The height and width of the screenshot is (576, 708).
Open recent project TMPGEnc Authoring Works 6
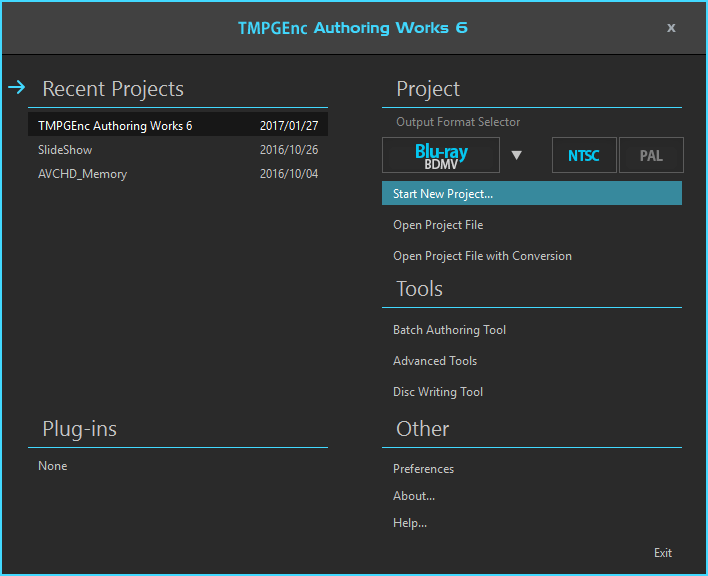click(178, 125)
